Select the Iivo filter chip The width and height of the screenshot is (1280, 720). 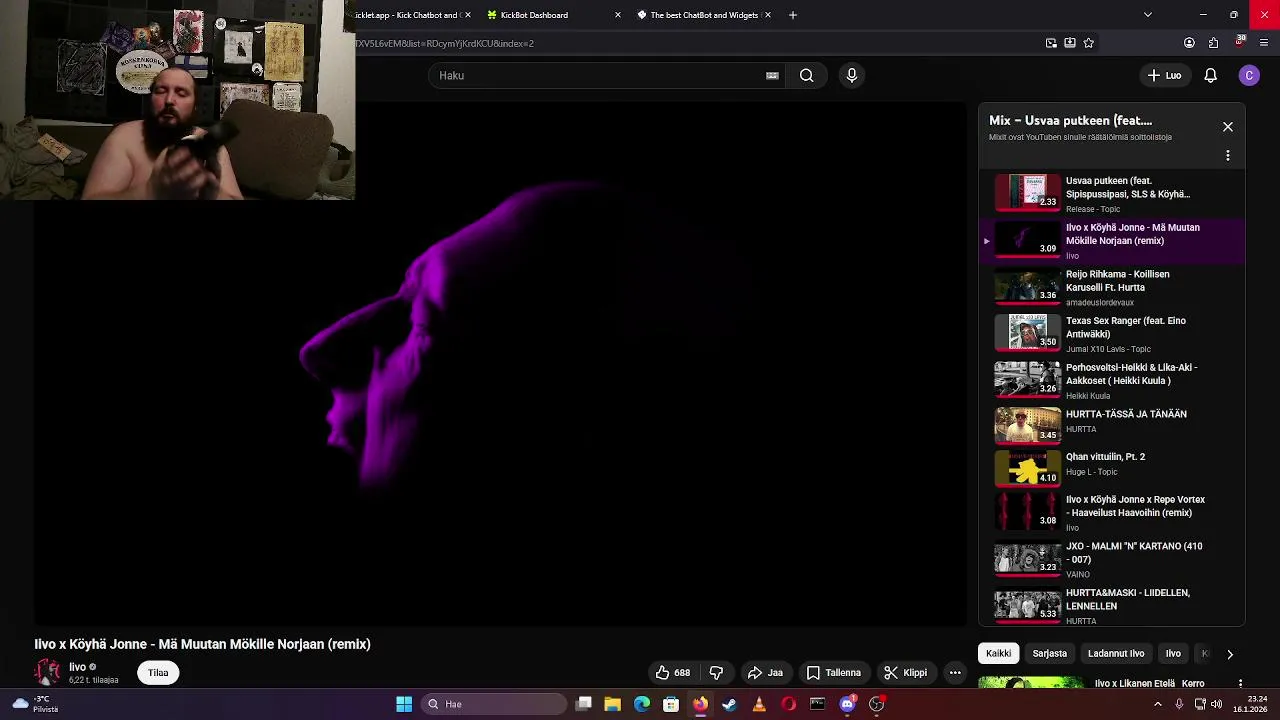tap(1173, 653)
